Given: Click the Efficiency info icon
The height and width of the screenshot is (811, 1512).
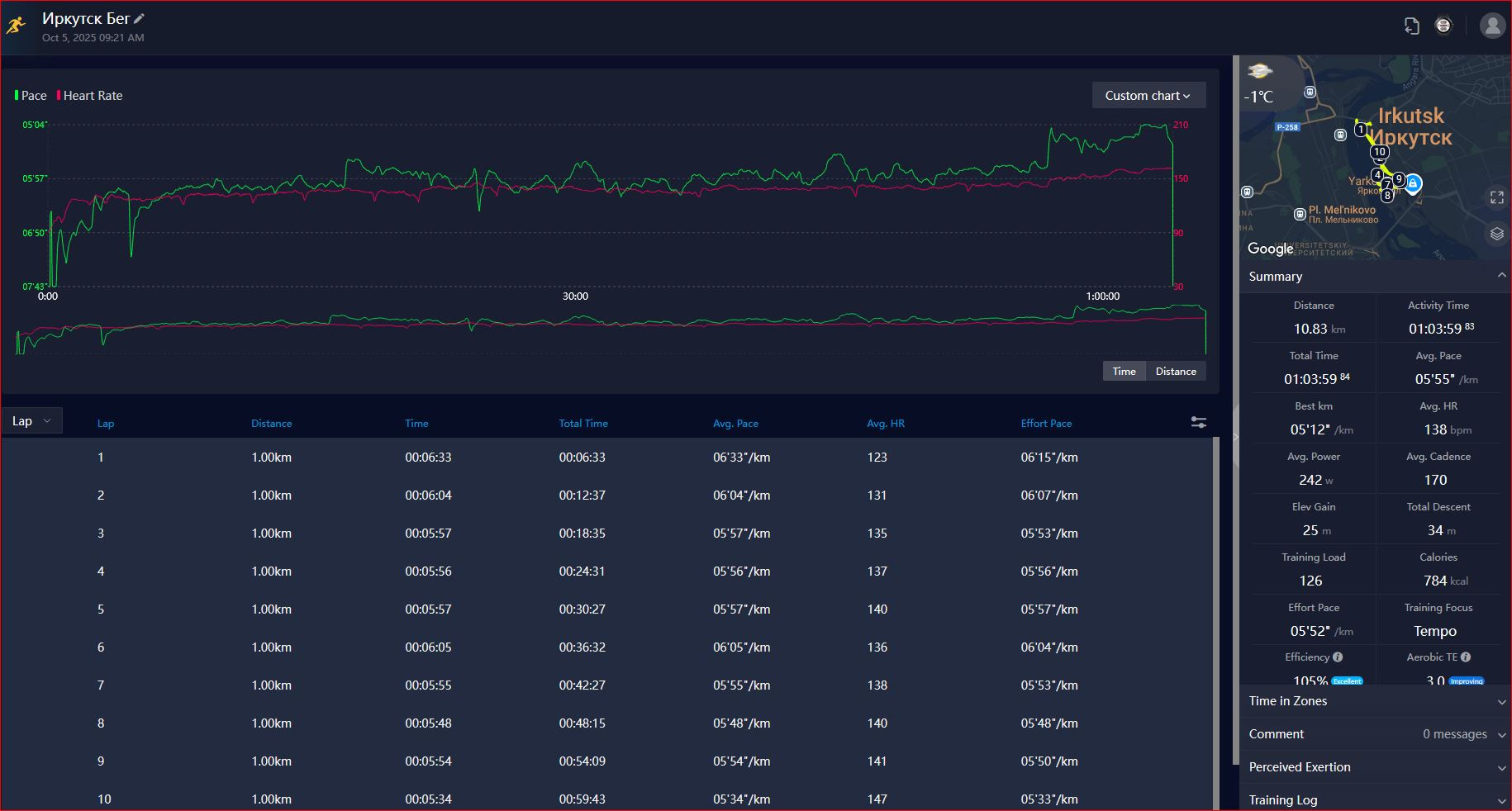Looking at the screenshot, I should click(x=1338, y=657).
